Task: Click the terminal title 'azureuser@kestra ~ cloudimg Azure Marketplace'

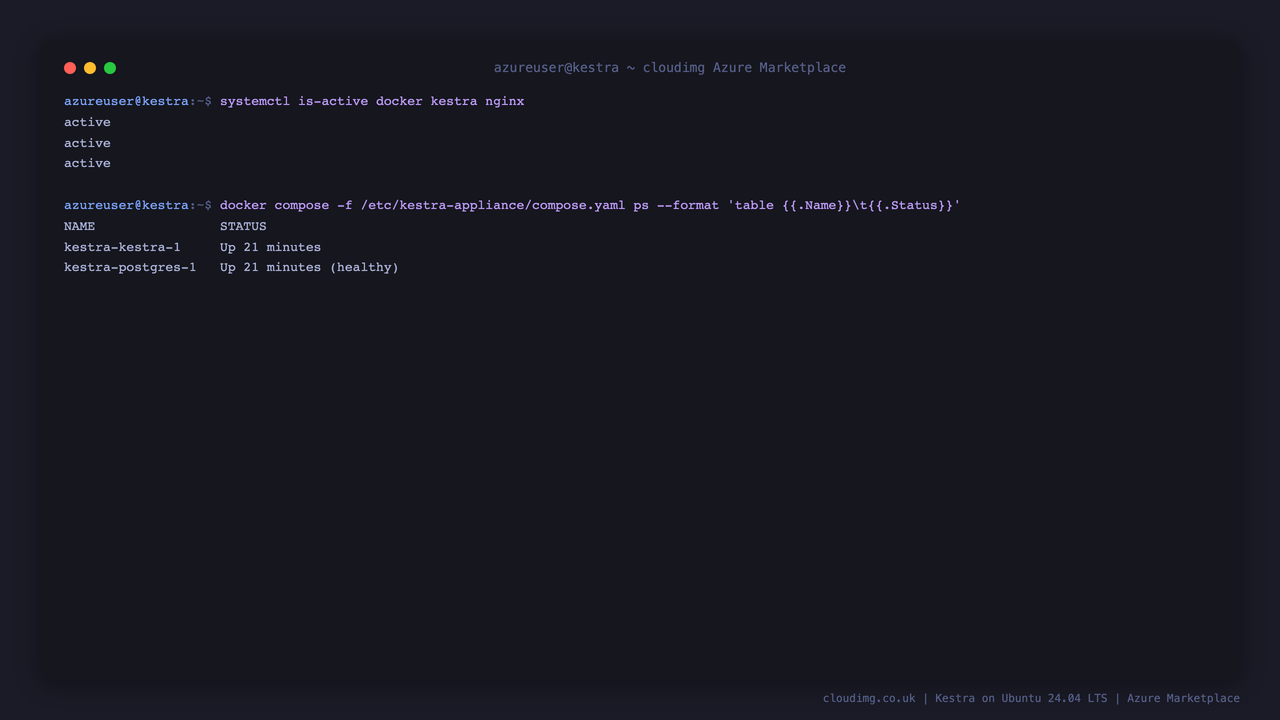Action: (x=670, y=68)
